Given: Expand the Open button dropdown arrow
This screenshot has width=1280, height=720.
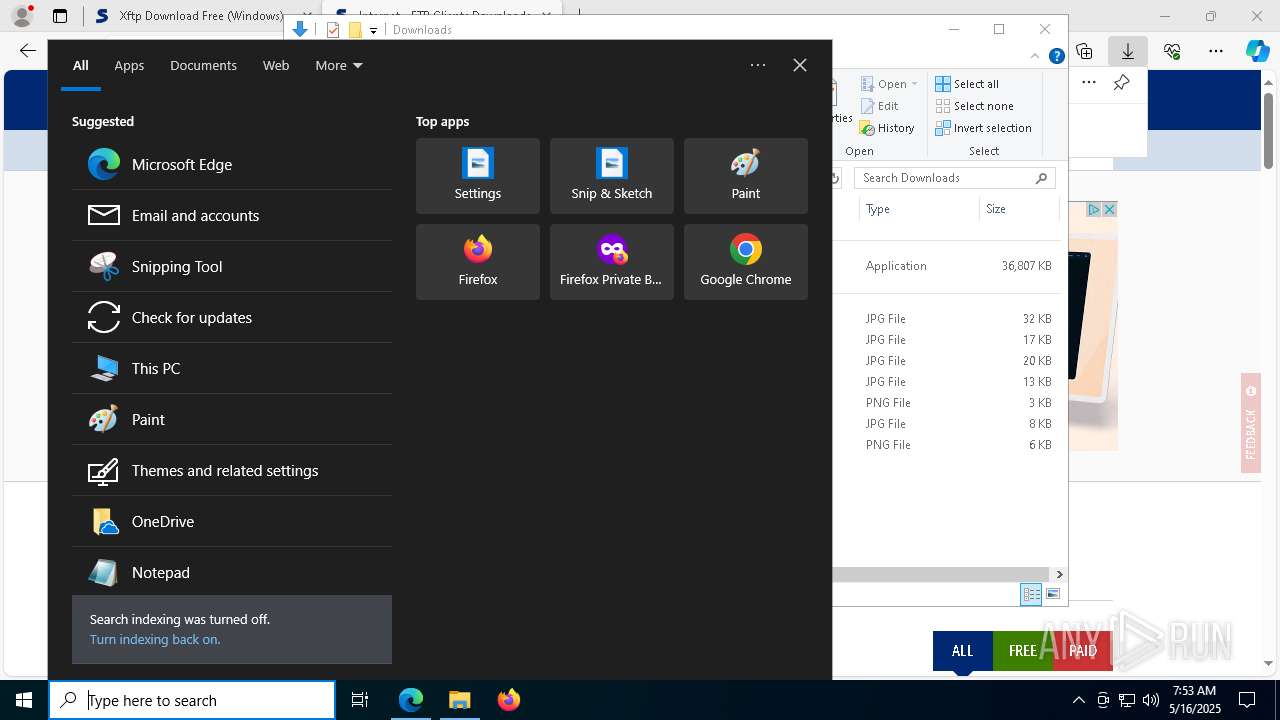Looking at the screenshot, I should pos(914,84).
